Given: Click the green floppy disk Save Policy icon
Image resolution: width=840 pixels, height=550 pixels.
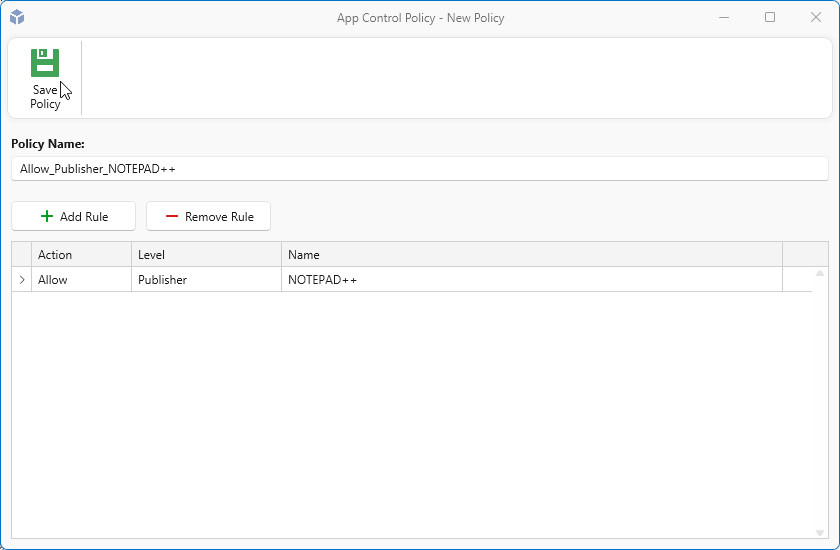Looking at the screenshot, I should click(45, 63).
